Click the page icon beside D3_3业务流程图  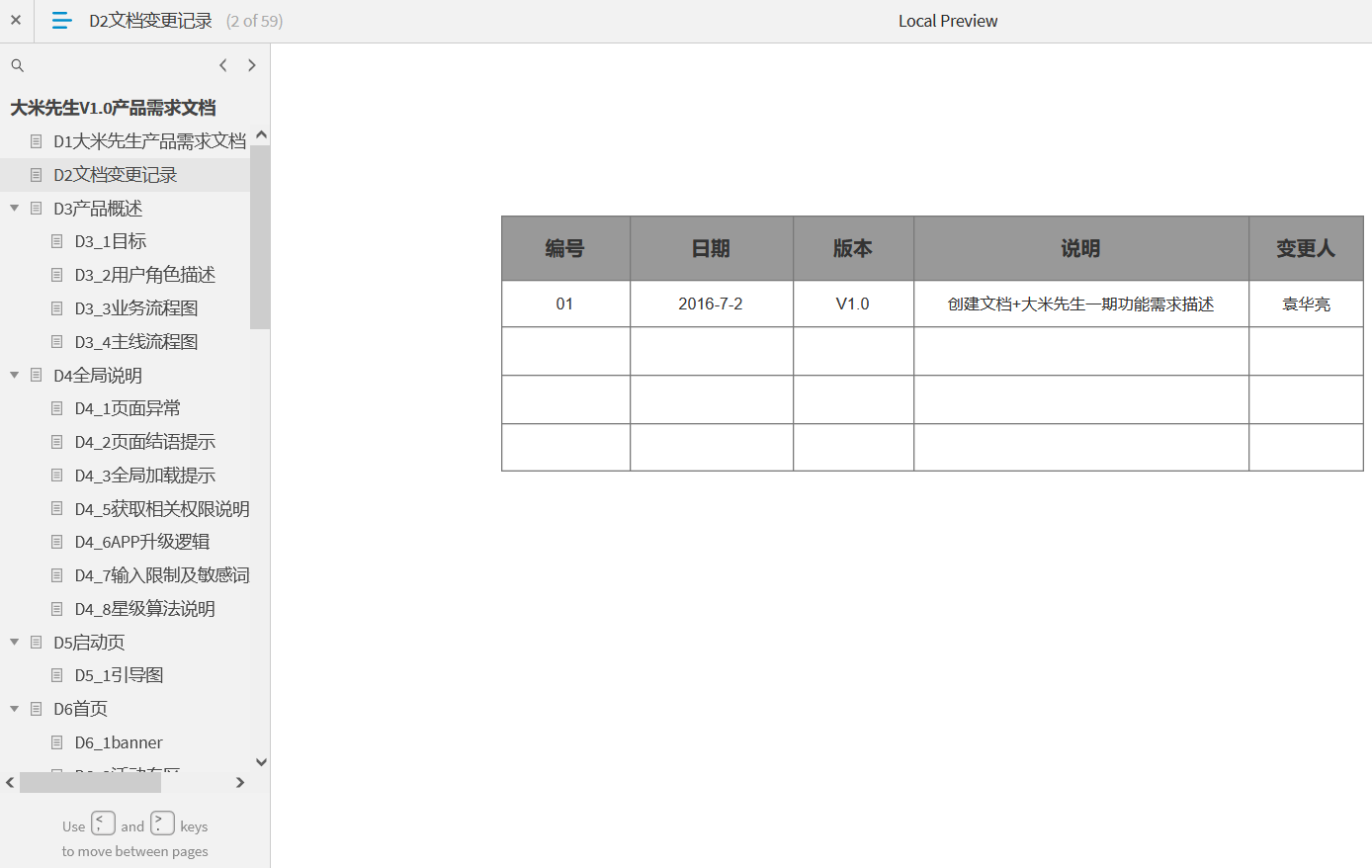coord(57,308)
